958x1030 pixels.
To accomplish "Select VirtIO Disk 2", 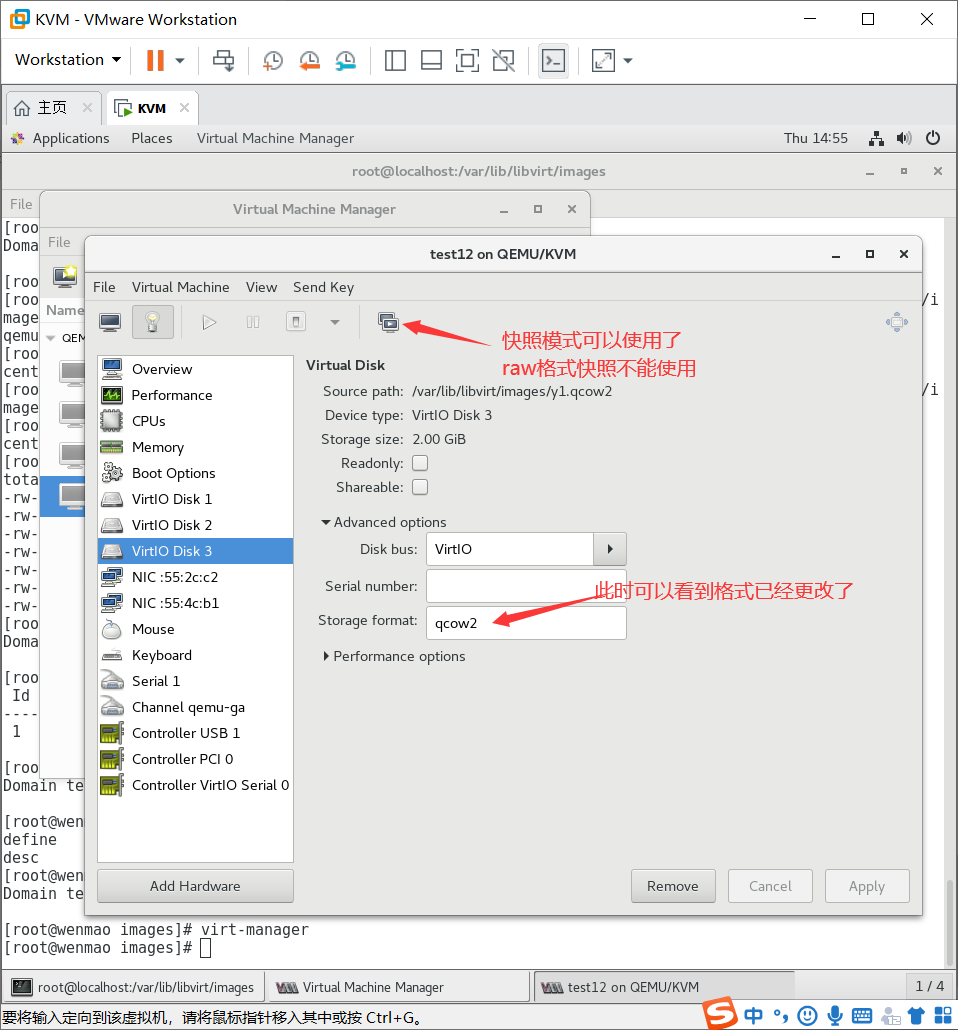I will point(195,526).
